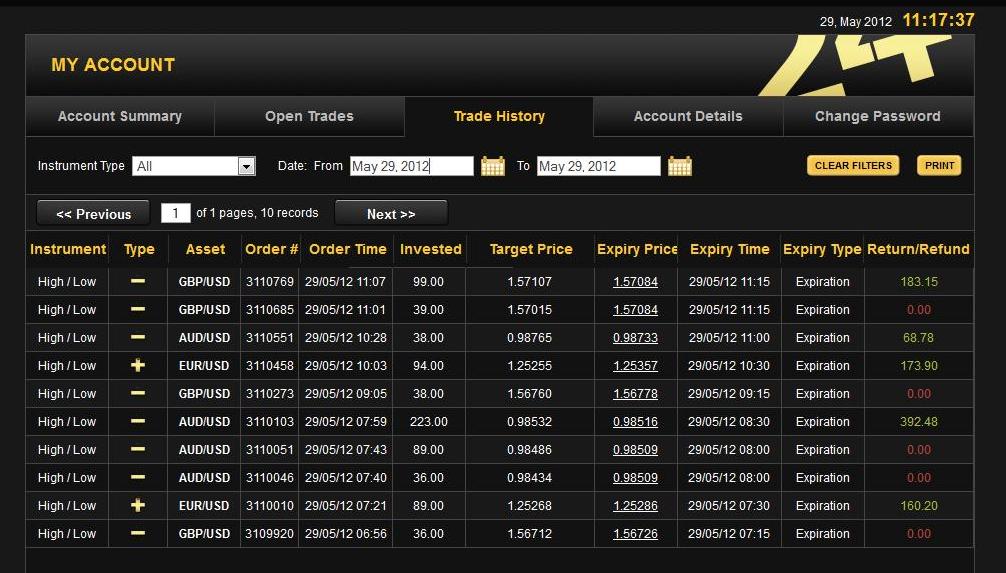Click the minus type icon for order 3110051
Viewport: 1006px width, 573px height.
coord(138,449)
